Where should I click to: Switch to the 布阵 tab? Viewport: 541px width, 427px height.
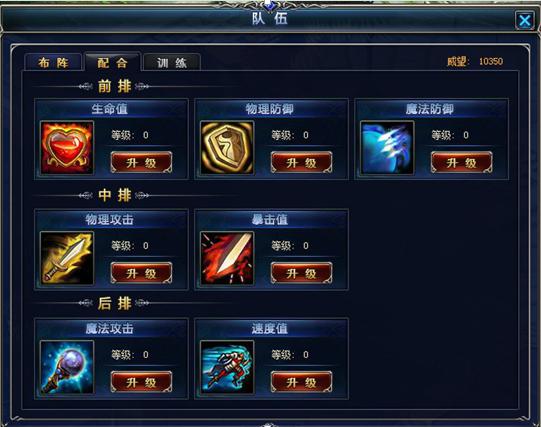tap(53, 62)
